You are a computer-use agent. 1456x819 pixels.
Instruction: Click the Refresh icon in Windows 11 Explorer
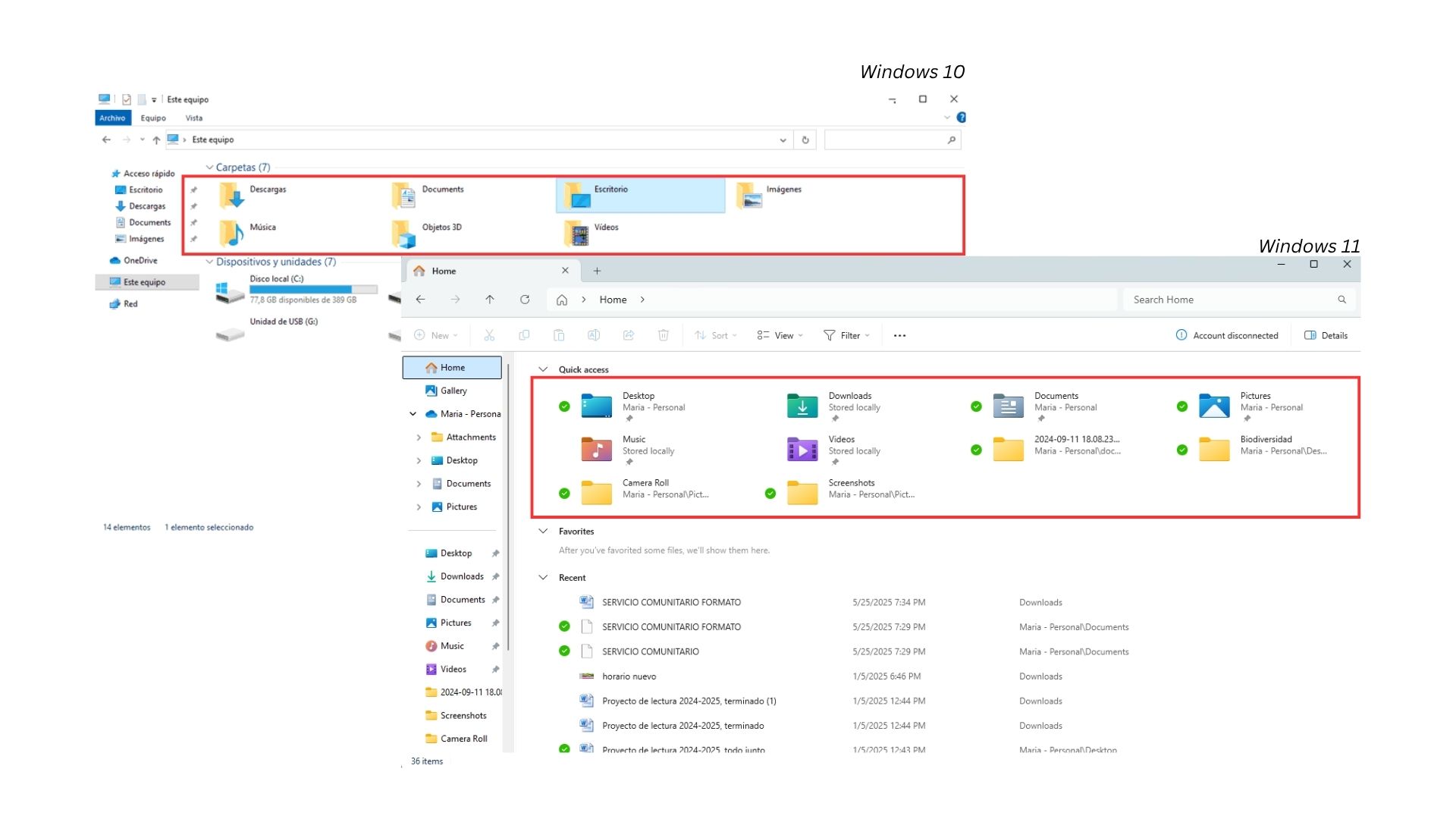(525, 300)
